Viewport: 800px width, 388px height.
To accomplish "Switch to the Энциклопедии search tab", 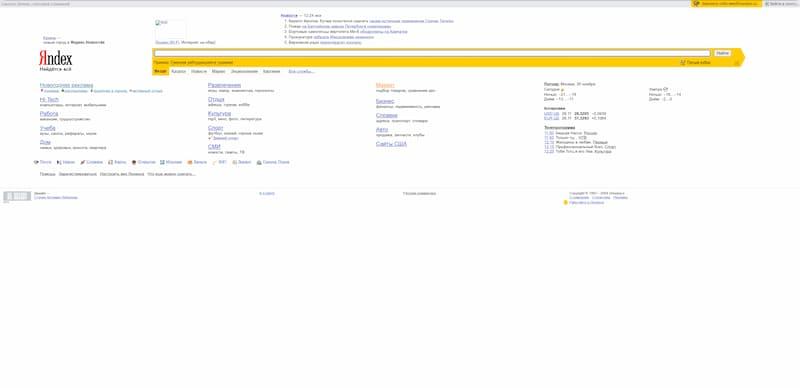I will point(244,71).
